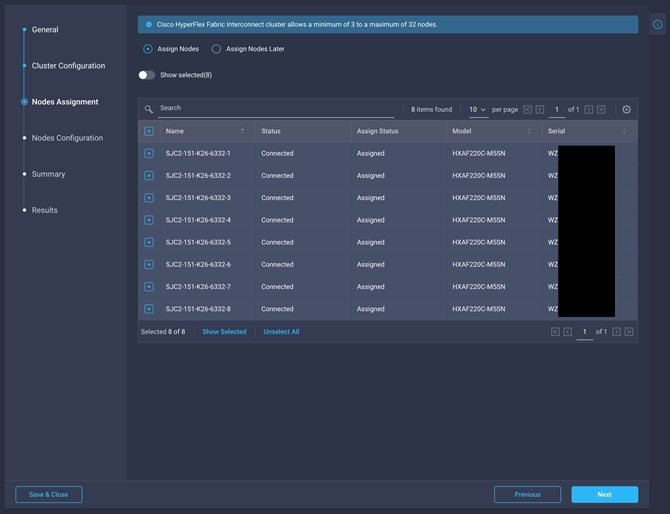Image resolution: width=670 pixels, height=514 pixels.
Task: Uncheck node SJC2-151-K26-6332-1
Action: (149, 153)
